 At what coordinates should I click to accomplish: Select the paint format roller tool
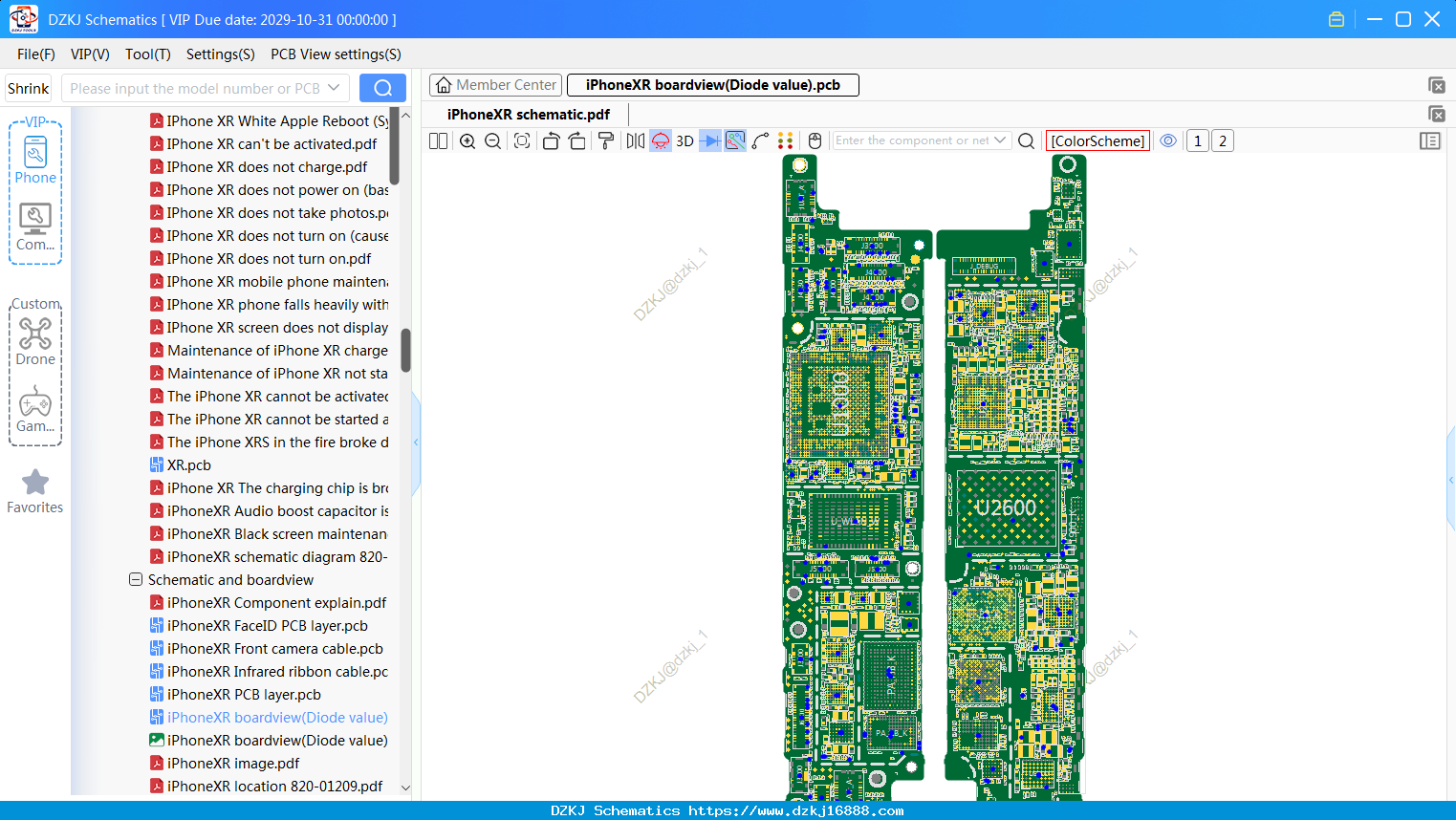[606, 141]
